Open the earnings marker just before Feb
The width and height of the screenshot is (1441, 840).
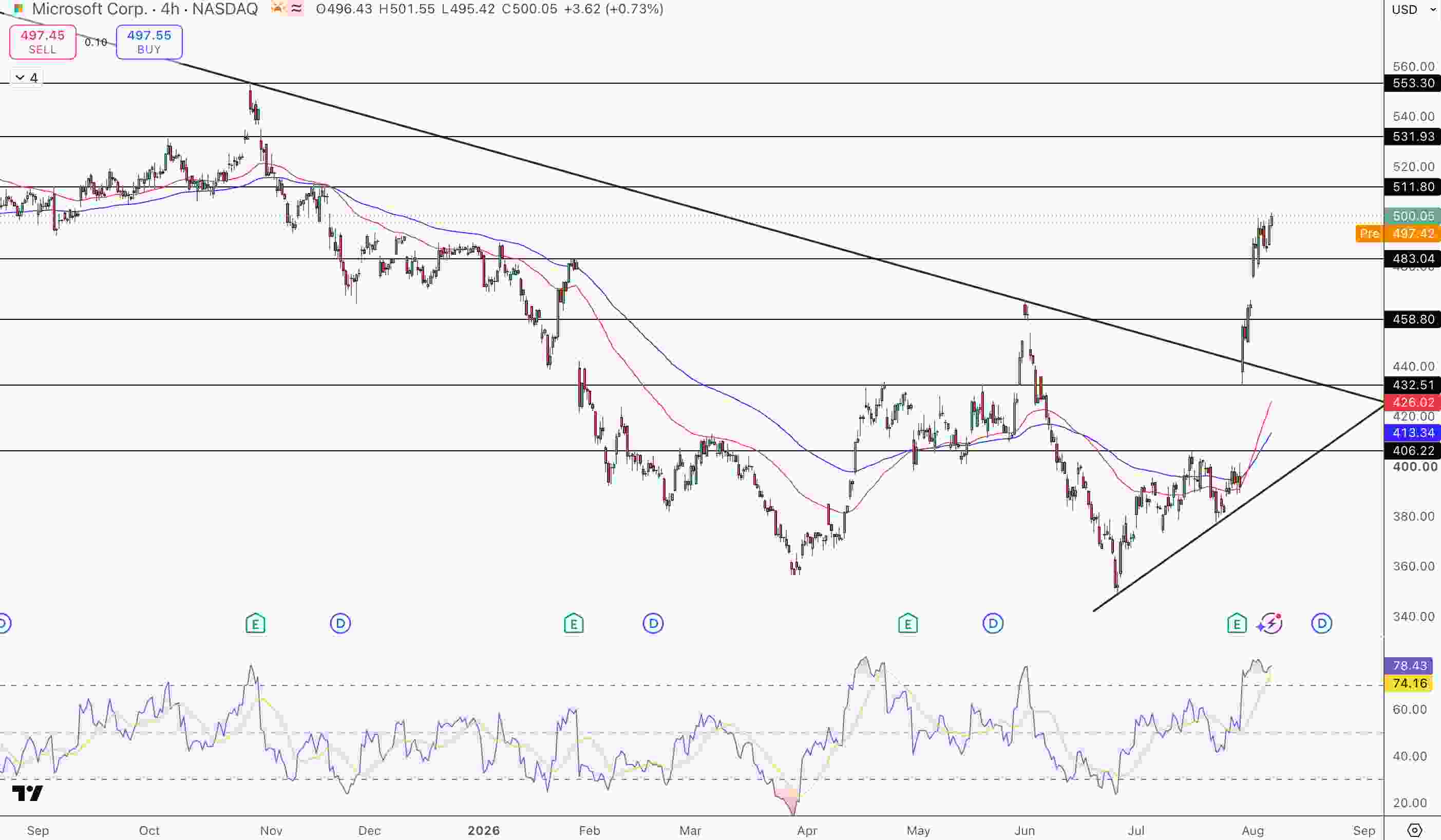point(574,623)
